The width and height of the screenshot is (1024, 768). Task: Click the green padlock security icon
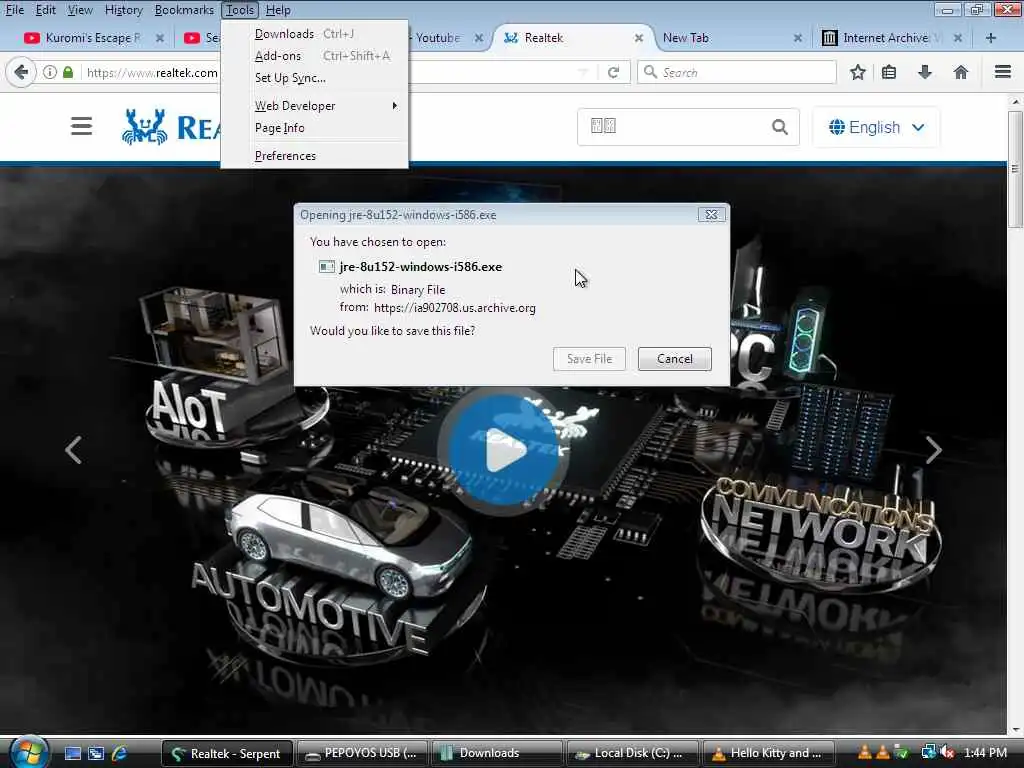point(67,72)
